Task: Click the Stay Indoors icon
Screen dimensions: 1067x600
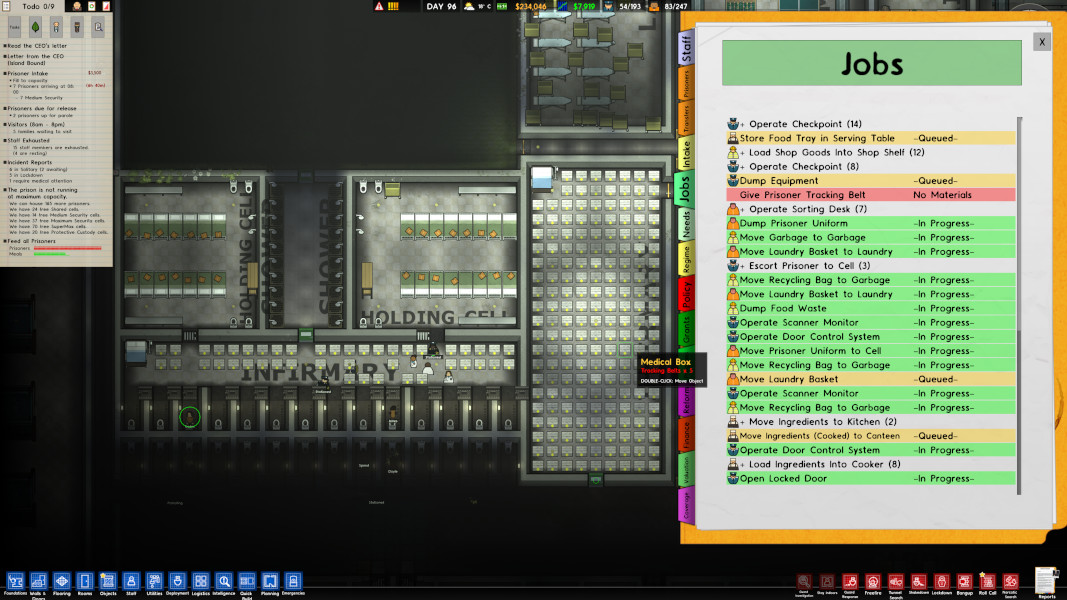Action: click(827, 582)
